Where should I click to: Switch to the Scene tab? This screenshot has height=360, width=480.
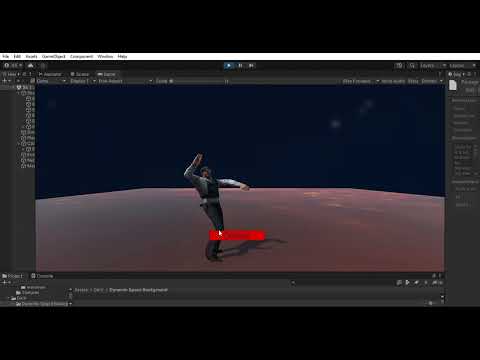click(80, 74)
